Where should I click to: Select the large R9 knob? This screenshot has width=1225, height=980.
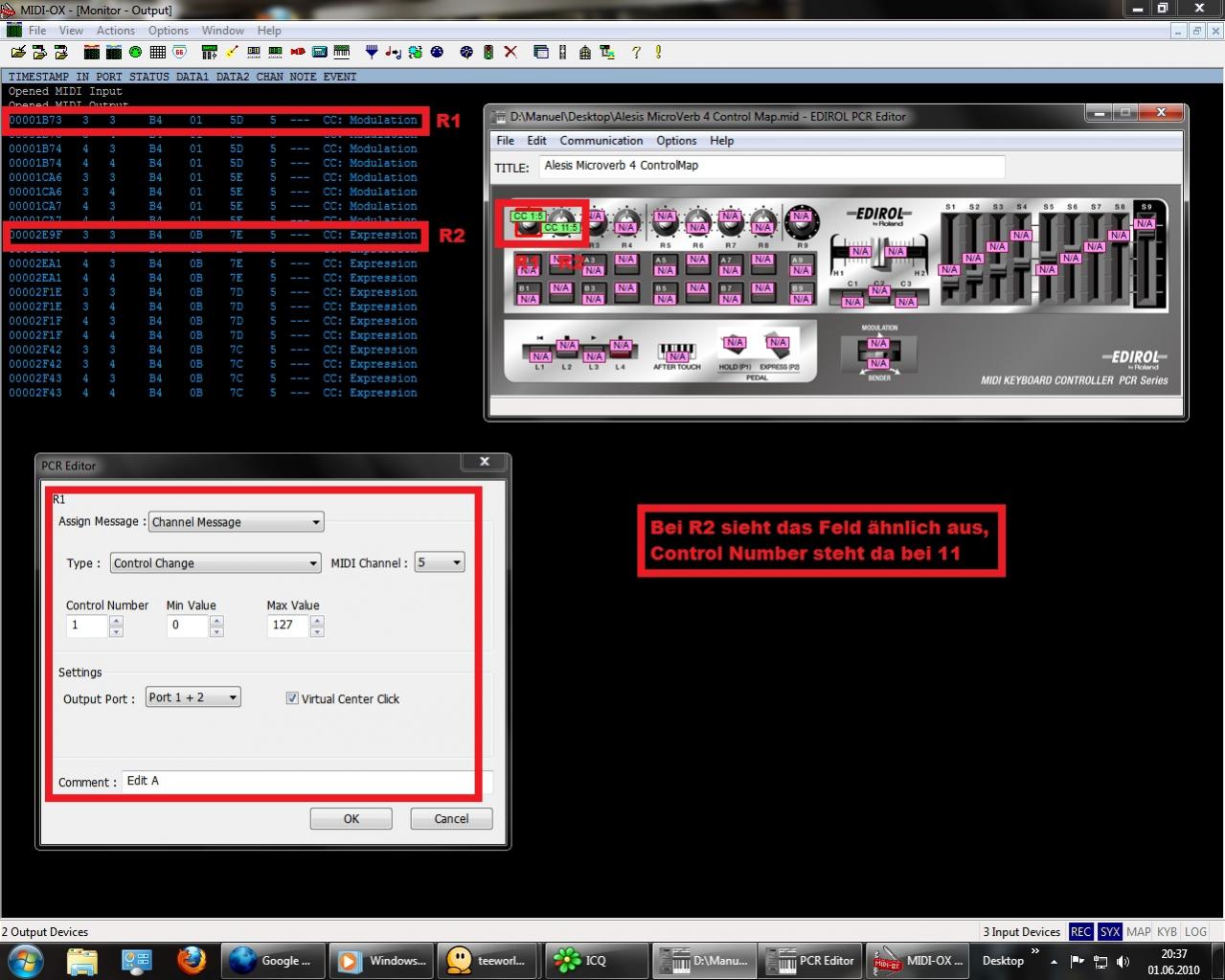tap(801, 222)
